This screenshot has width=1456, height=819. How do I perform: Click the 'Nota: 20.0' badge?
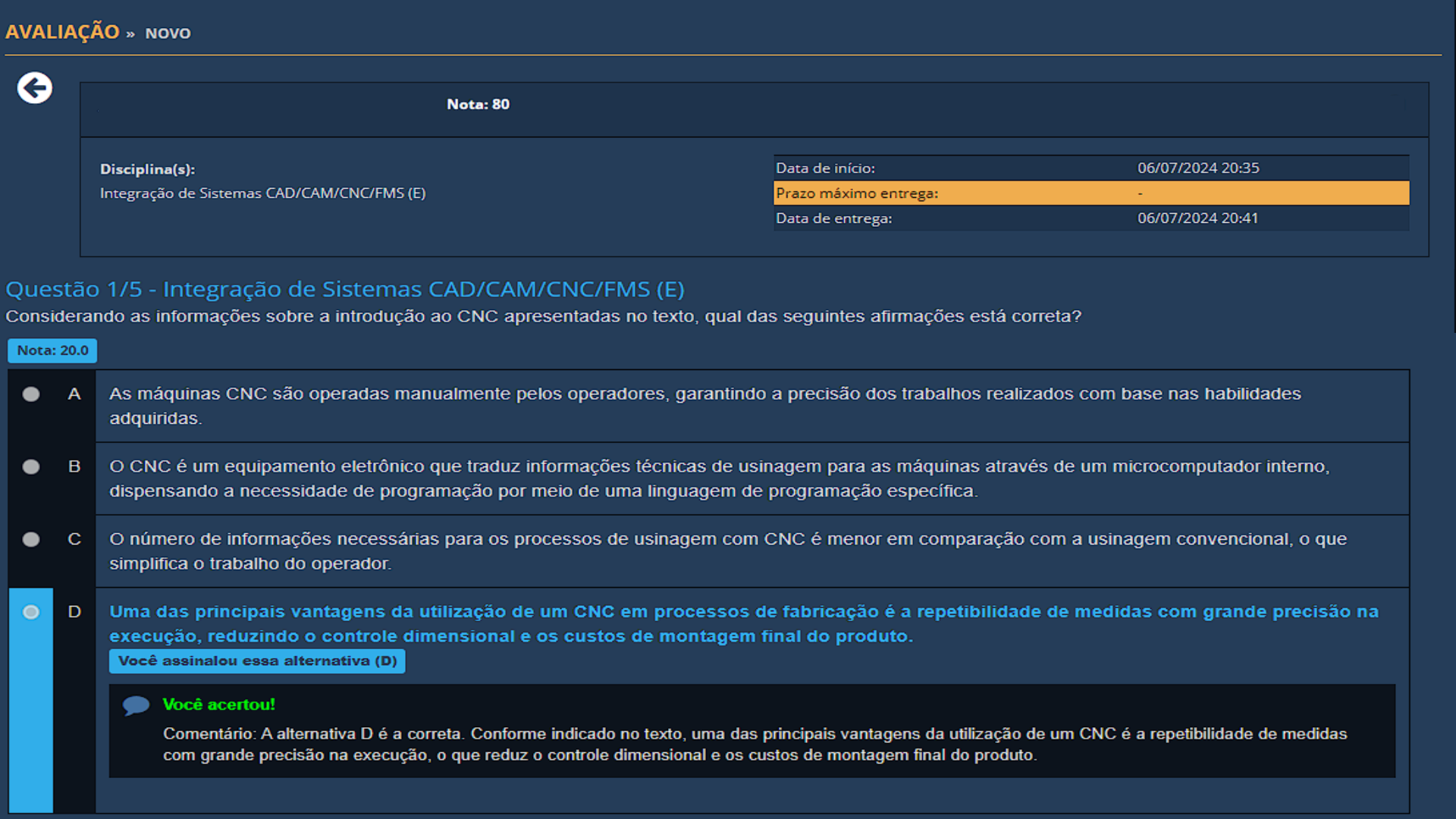pos(52,350)
